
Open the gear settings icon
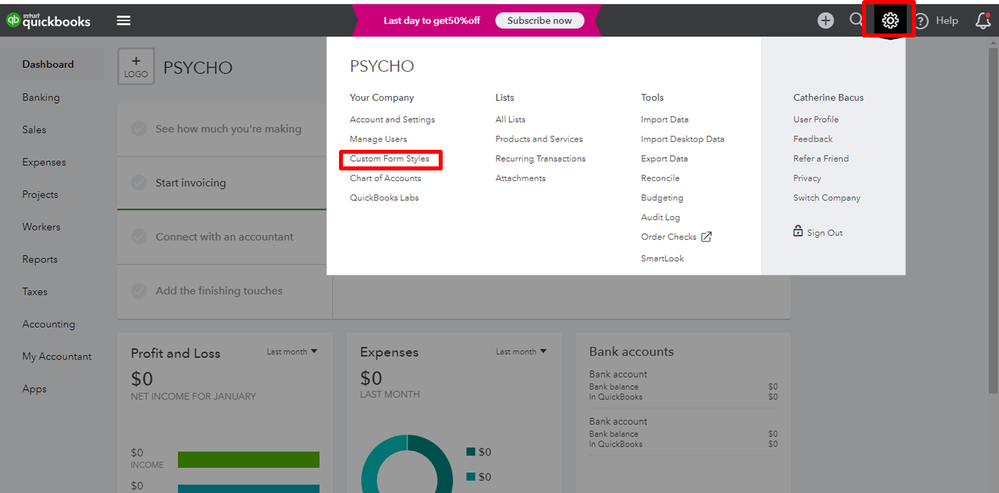[890, 20]
